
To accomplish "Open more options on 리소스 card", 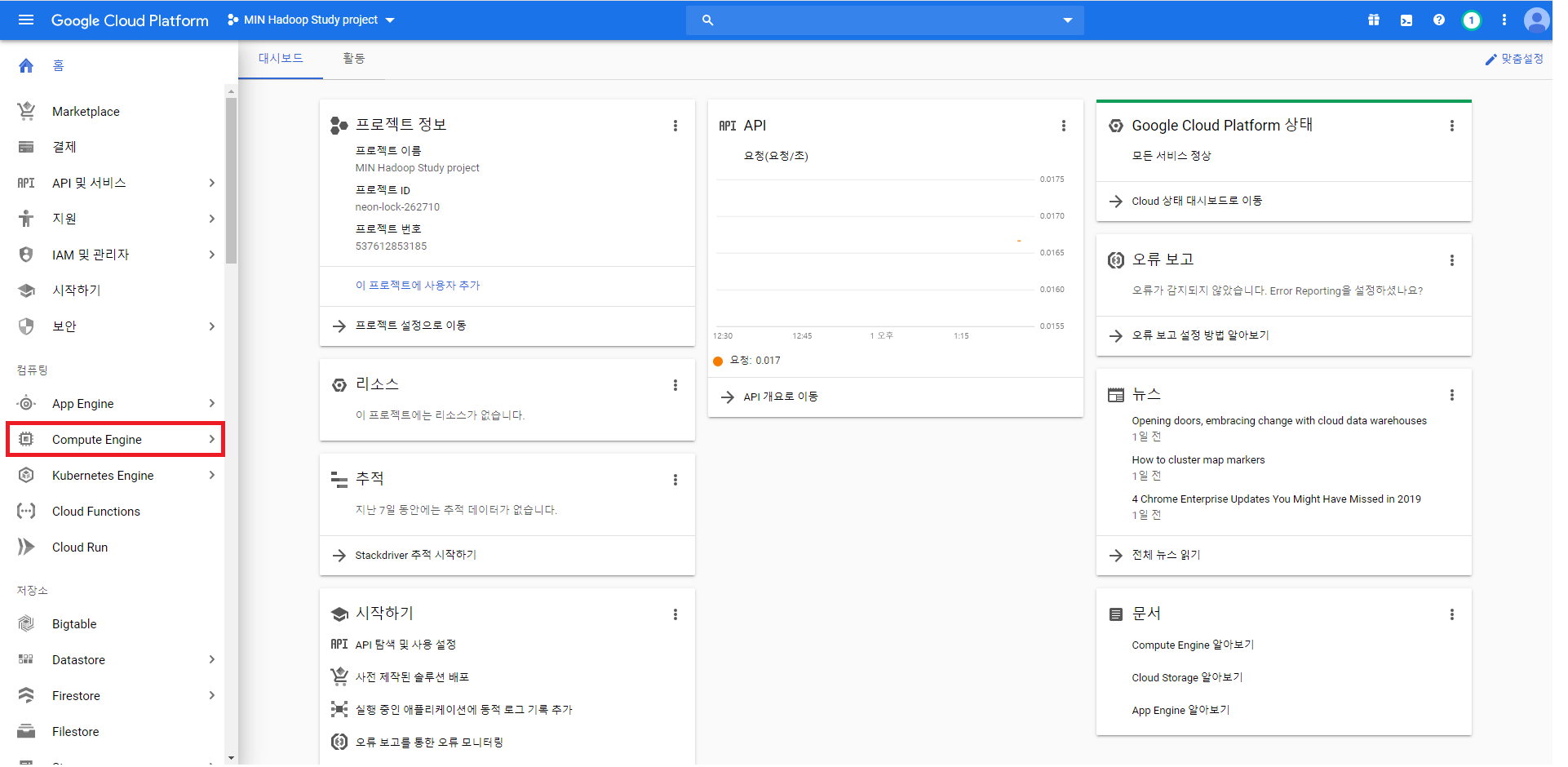I will pos(675,385).
